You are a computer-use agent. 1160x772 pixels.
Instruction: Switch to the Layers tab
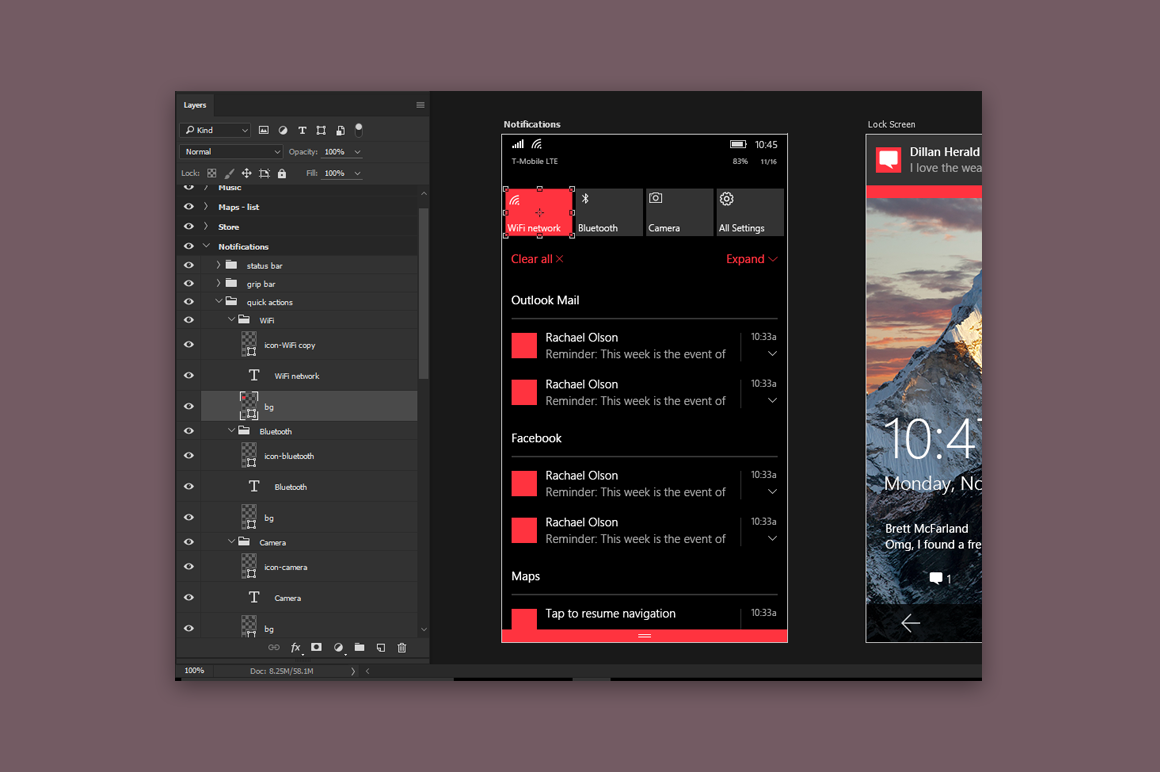195,105
